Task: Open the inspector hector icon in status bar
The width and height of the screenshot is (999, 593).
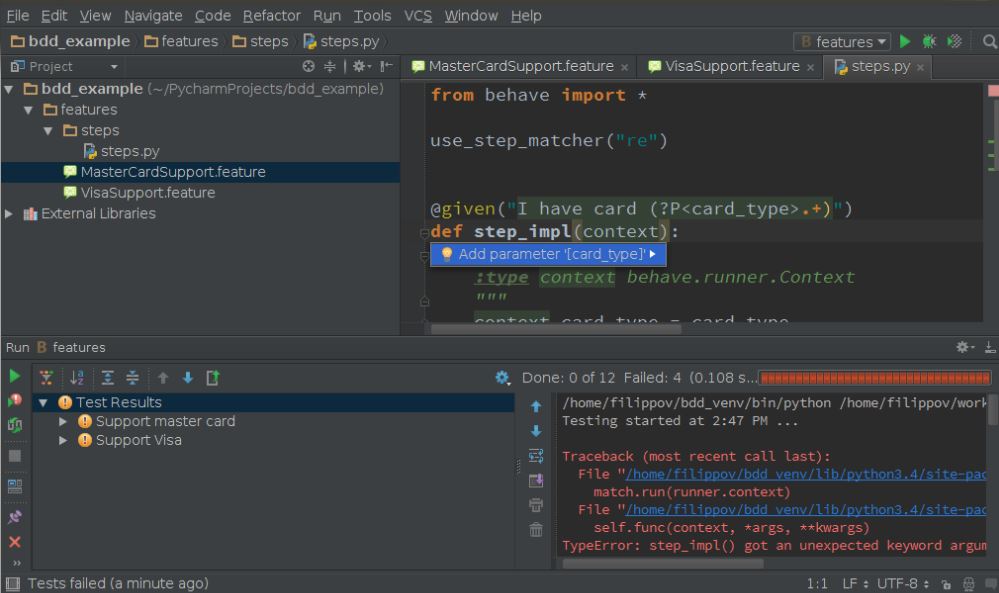Action: [968, 584]
